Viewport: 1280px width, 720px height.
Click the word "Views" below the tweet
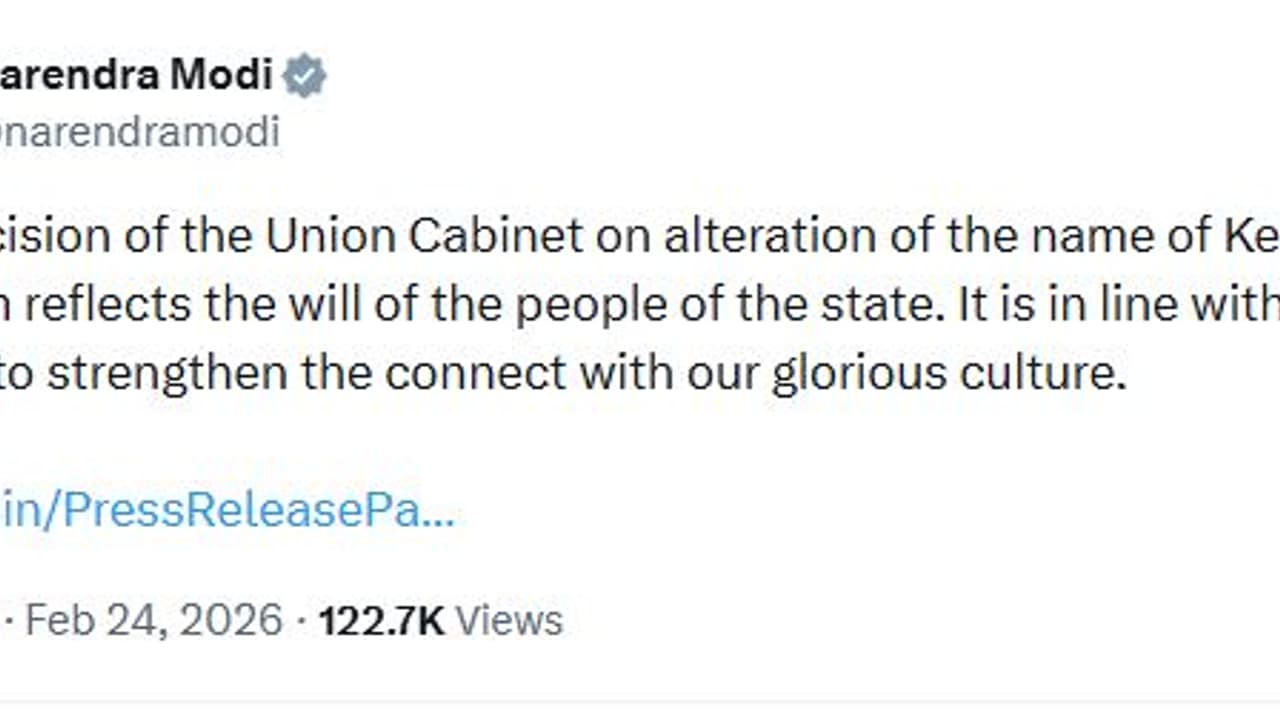point(509,620)
